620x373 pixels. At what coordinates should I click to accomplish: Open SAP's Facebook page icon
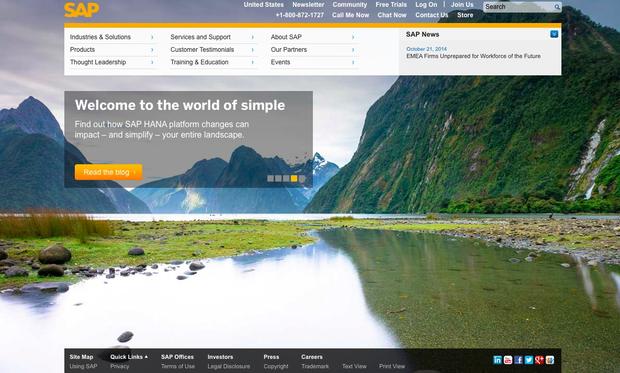[518, 360]
